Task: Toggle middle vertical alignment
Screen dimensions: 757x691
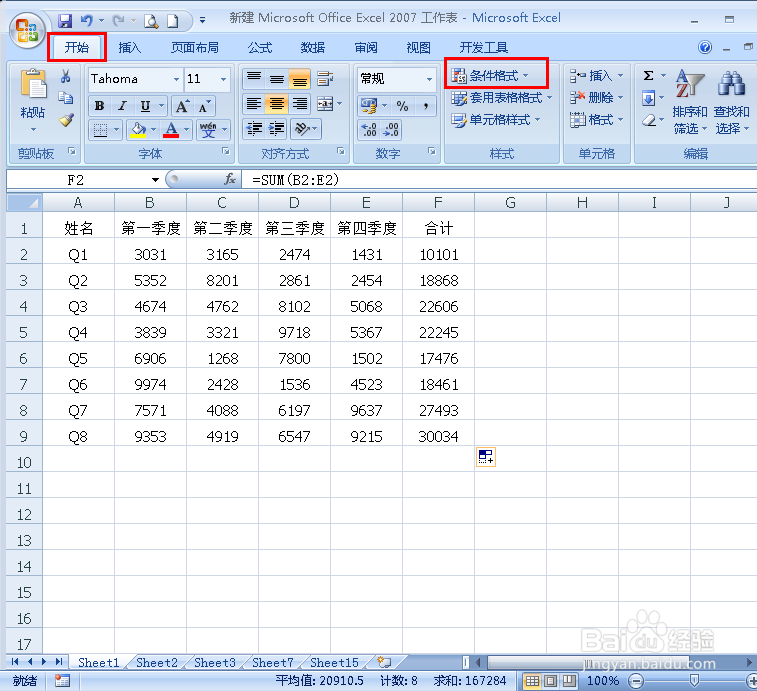Action: point(277,79)
